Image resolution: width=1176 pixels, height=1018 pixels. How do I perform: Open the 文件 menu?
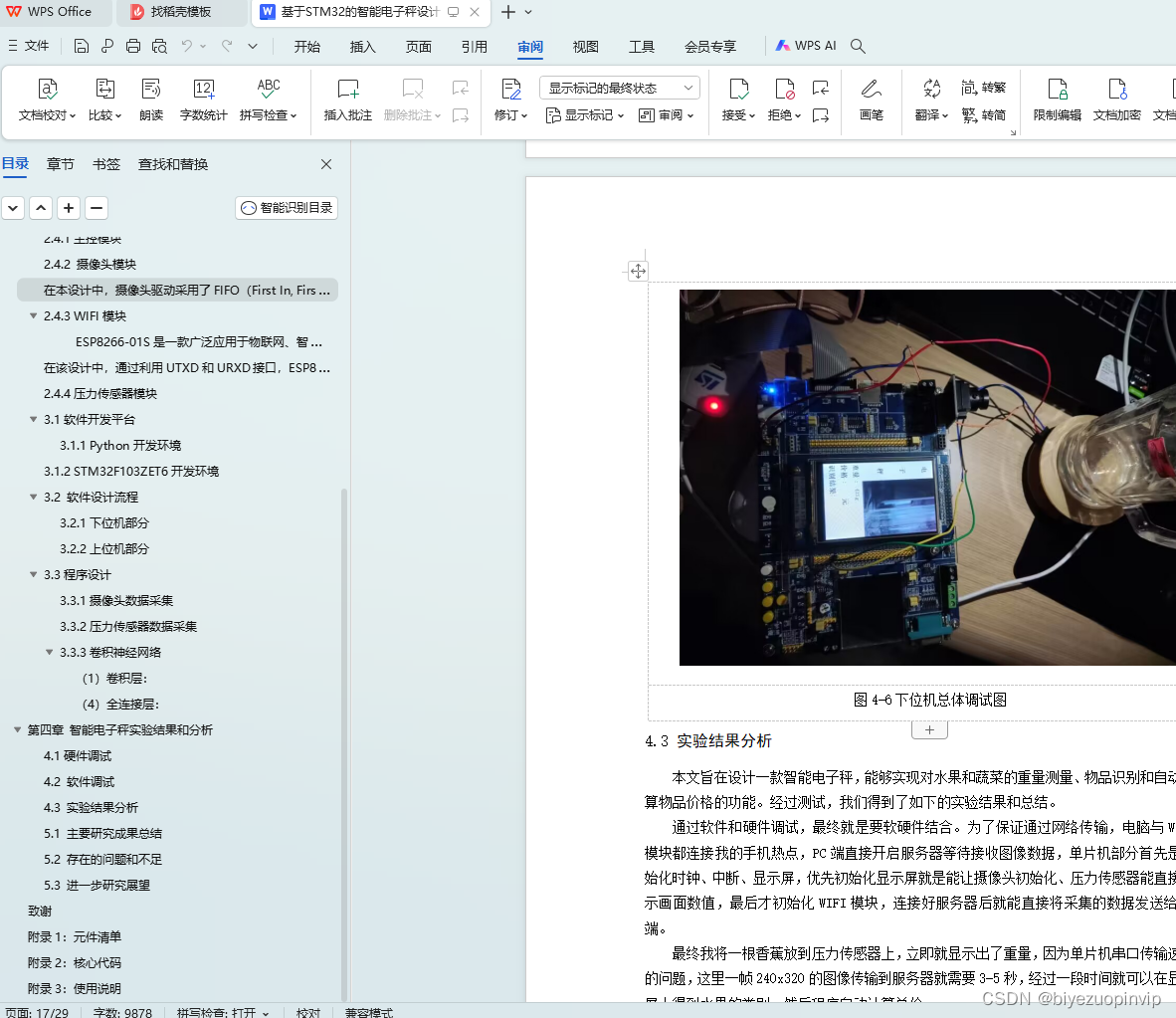[x=29, y=46]
